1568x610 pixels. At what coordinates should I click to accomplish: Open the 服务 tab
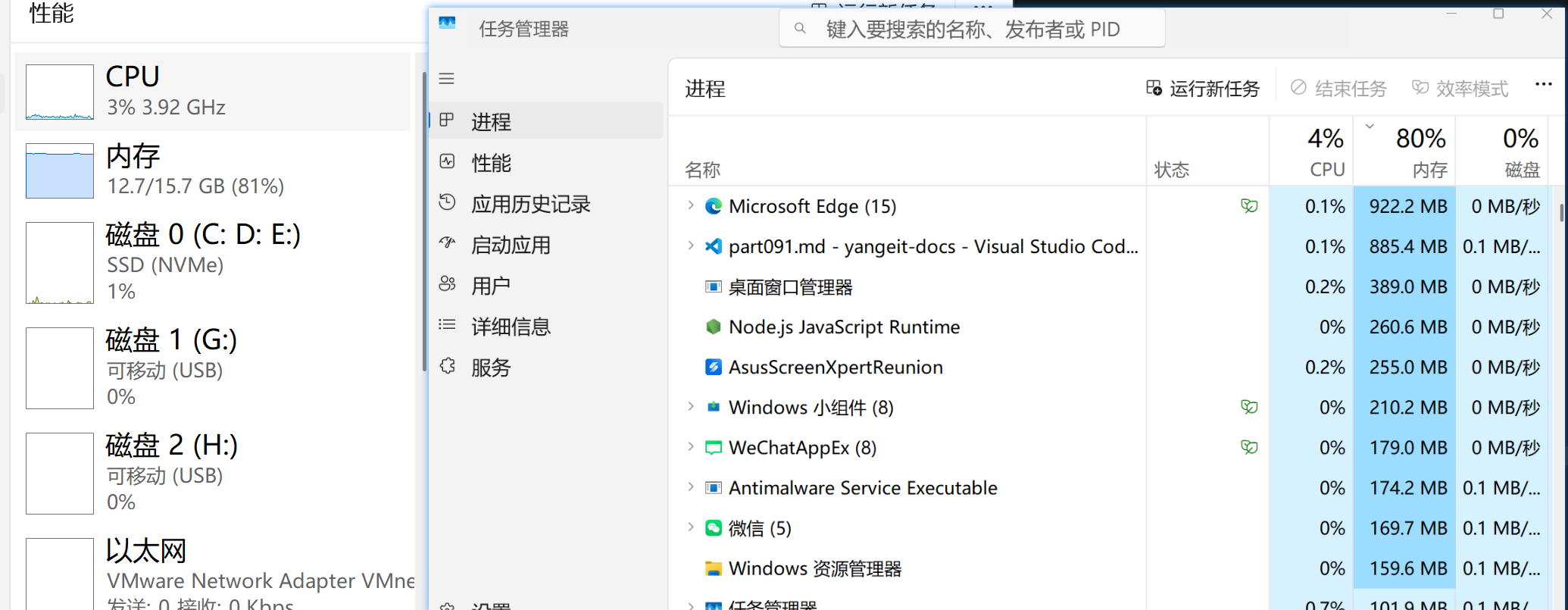(546, 367)
